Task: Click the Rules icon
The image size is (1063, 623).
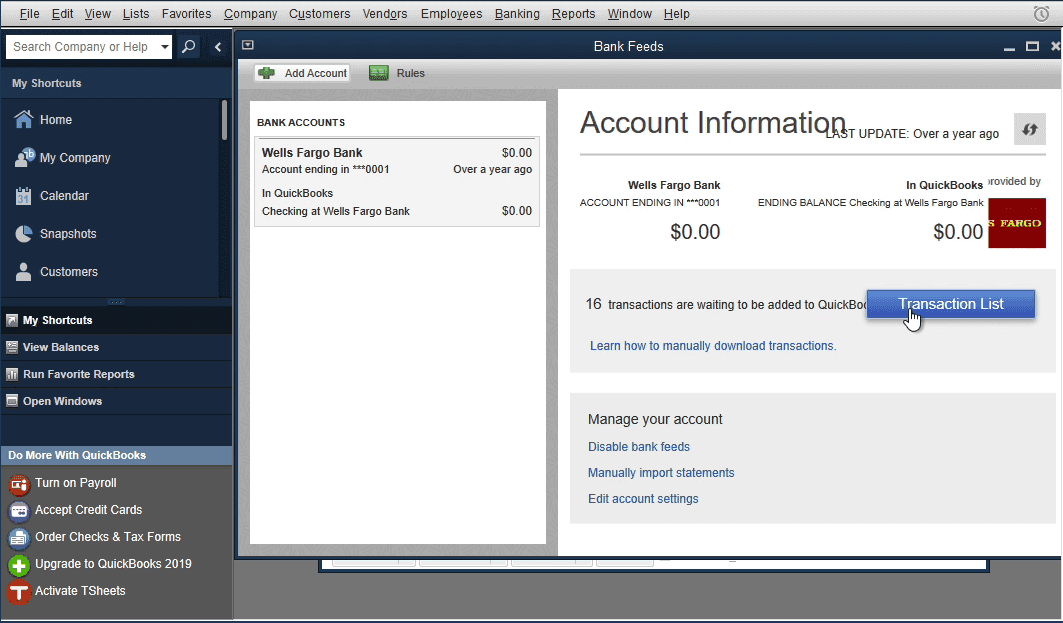Action: point(379,73)
